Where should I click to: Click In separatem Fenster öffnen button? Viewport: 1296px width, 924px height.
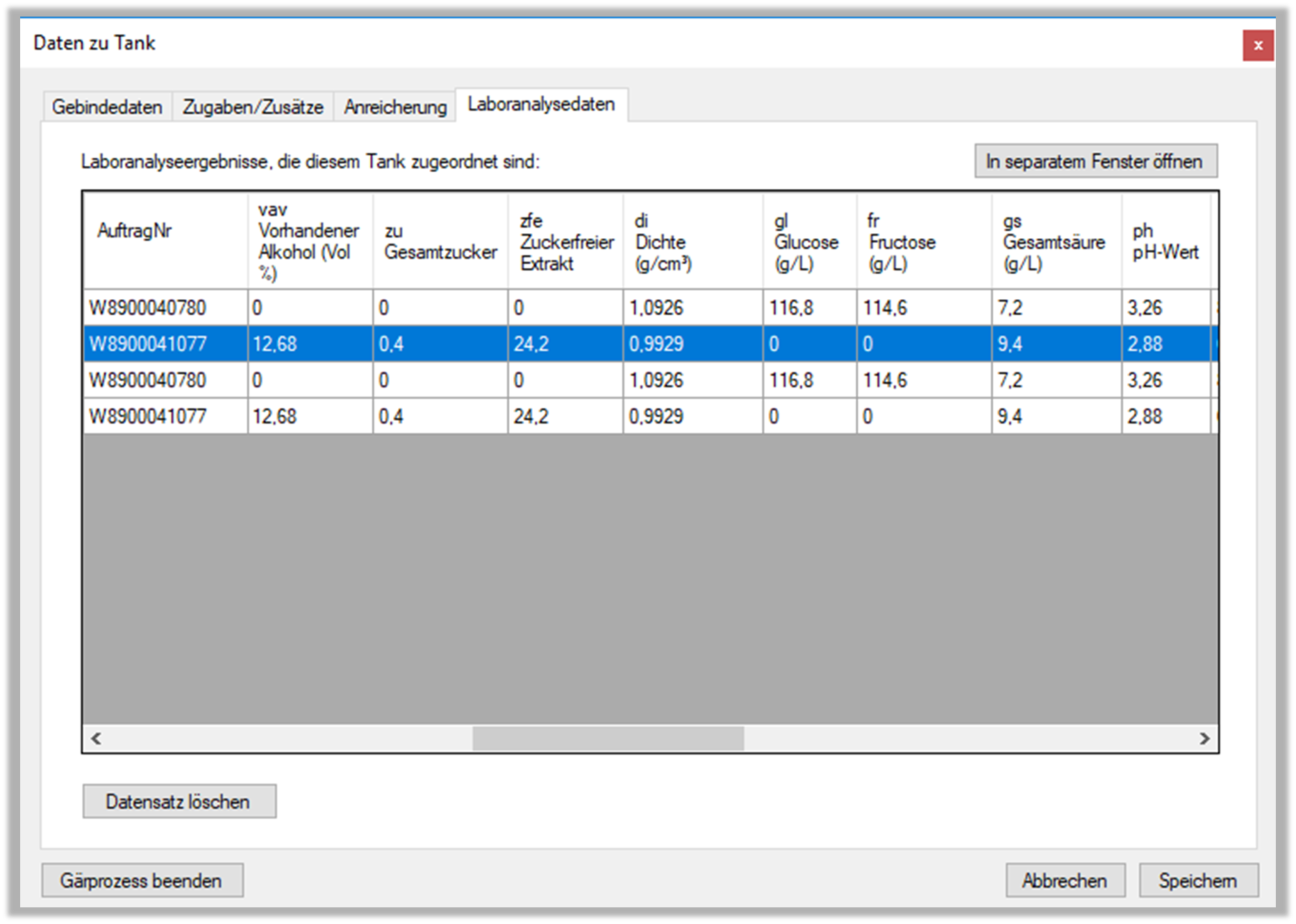(1095, 161)
